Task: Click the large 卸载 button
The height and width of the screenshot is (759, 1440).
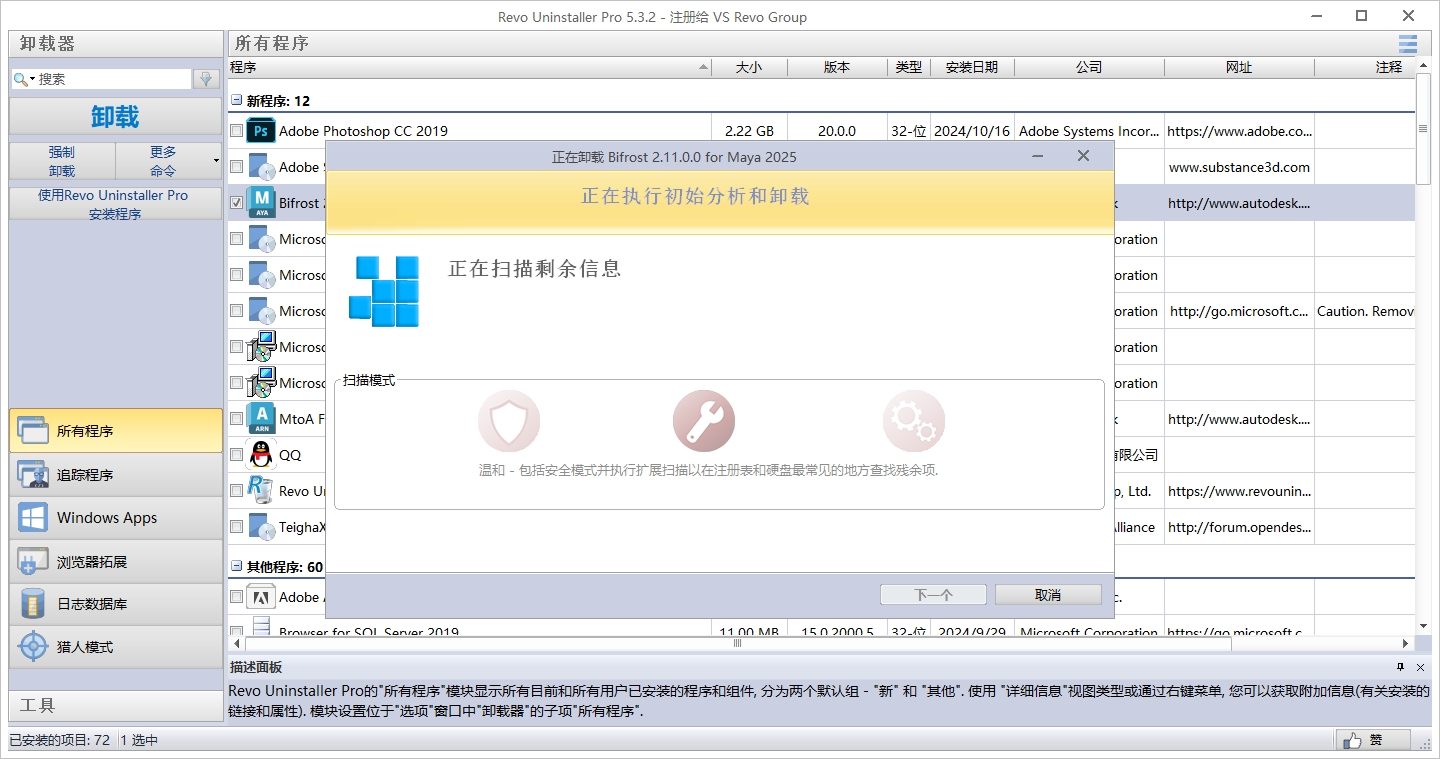Action: coord(115,116)
